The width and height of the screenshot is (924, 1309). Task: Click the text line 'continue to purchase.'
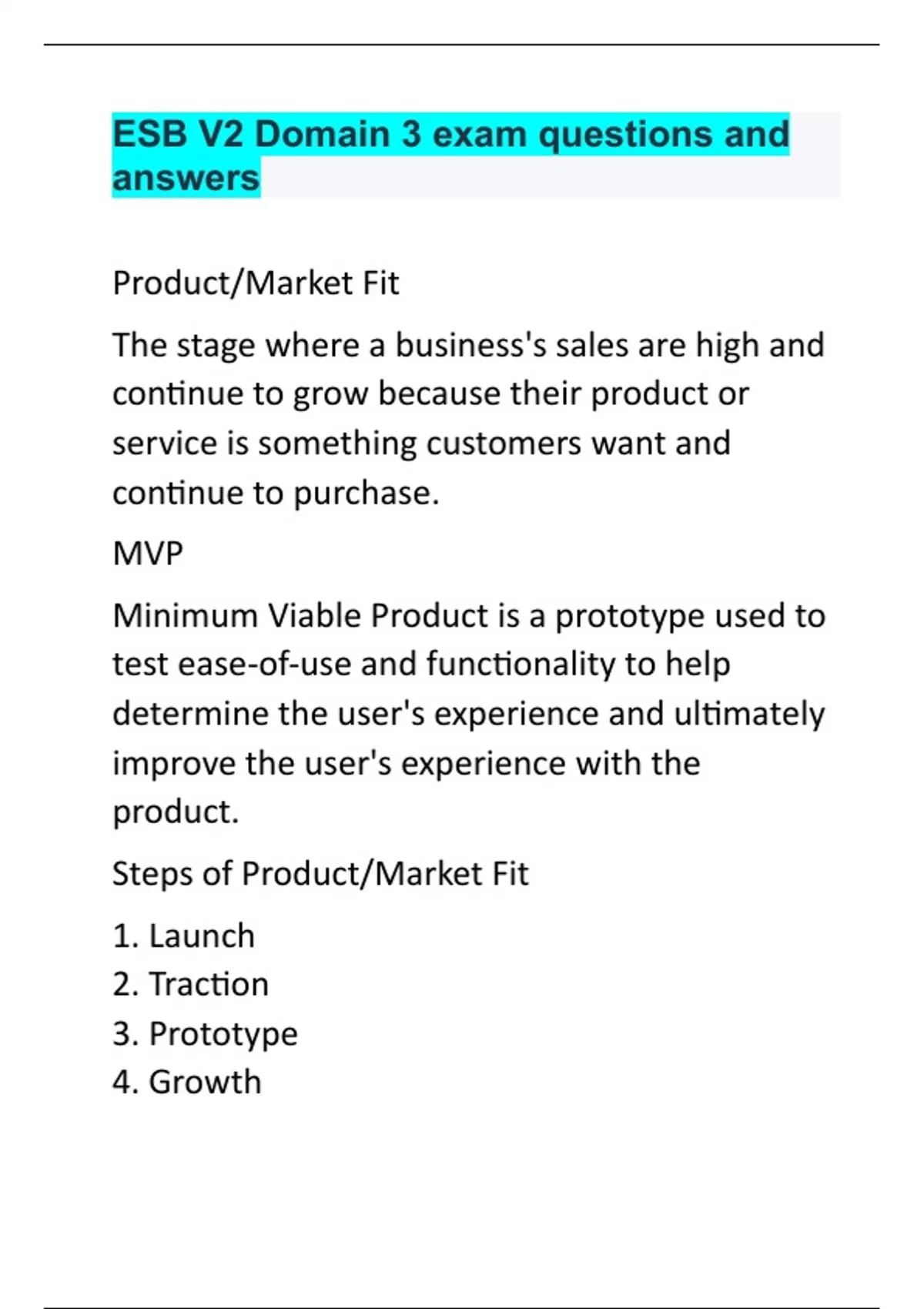(x=276, y=493)
